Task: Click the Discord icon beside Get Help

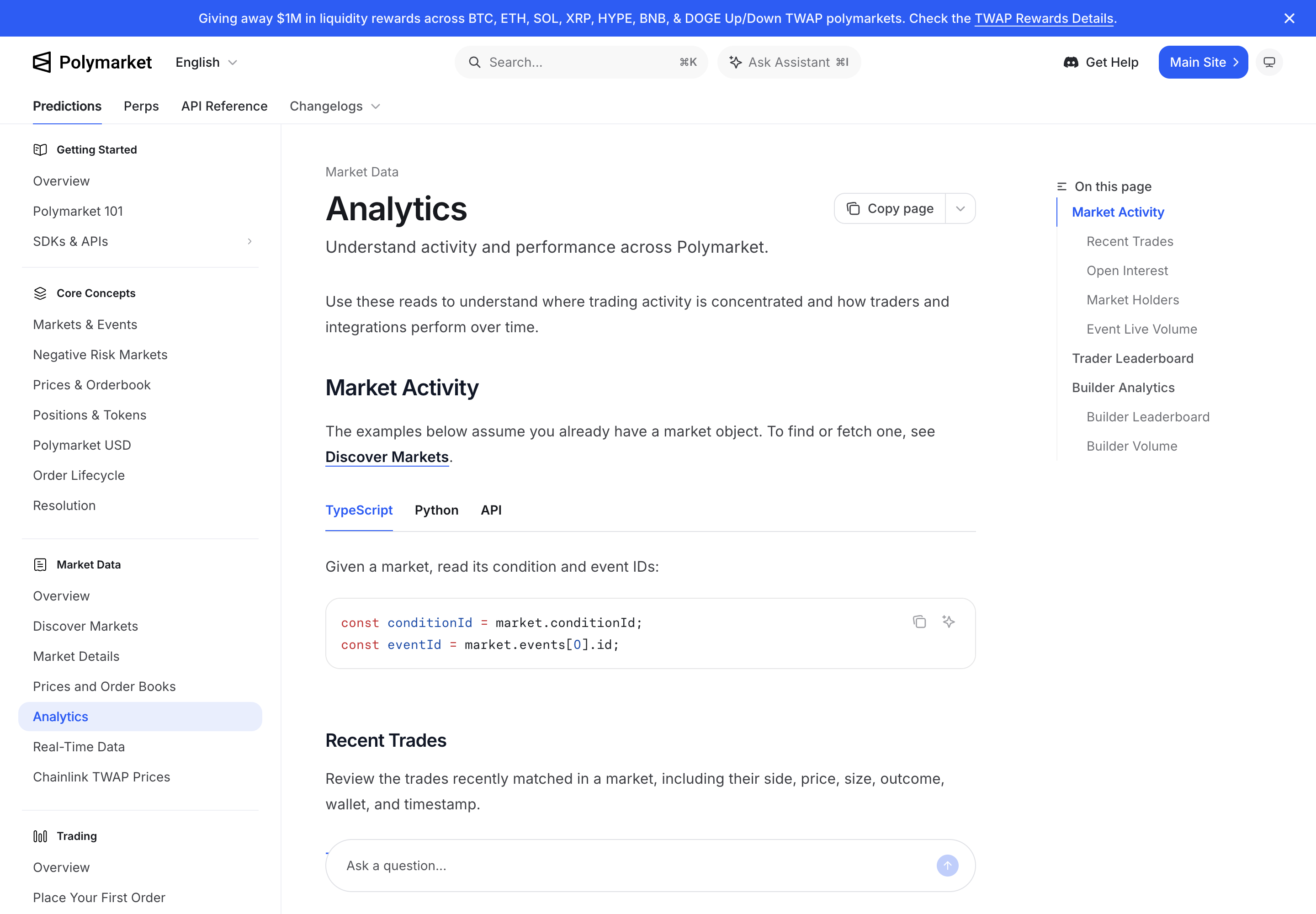Action: pos(1070,62)
